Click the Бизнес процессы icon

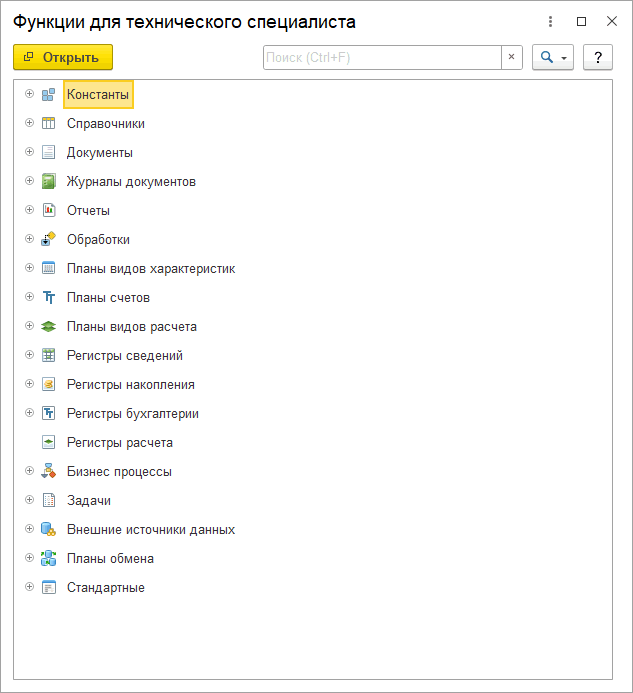tap(48, 471)
